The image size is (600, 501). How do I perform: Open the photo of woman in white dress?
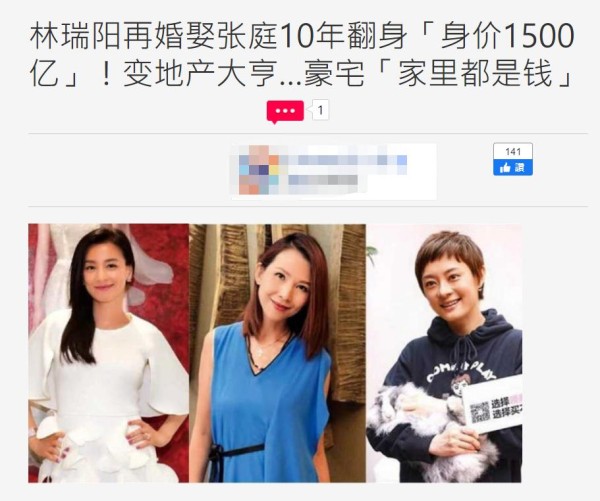click(x=109, y=353)
